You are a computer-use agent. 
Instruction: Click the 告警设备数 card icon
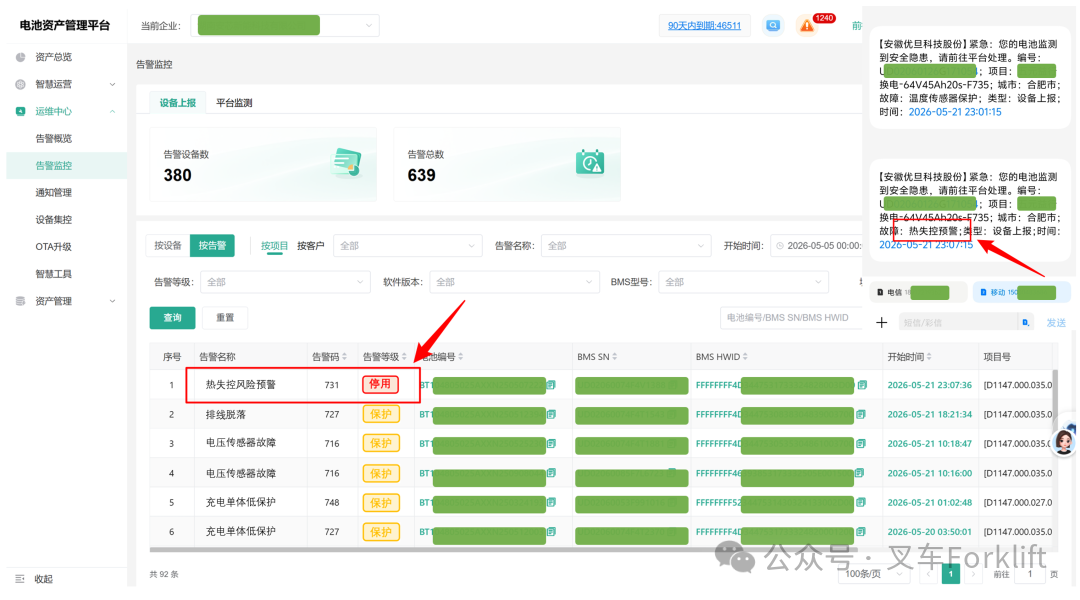(x=346, y=163)
